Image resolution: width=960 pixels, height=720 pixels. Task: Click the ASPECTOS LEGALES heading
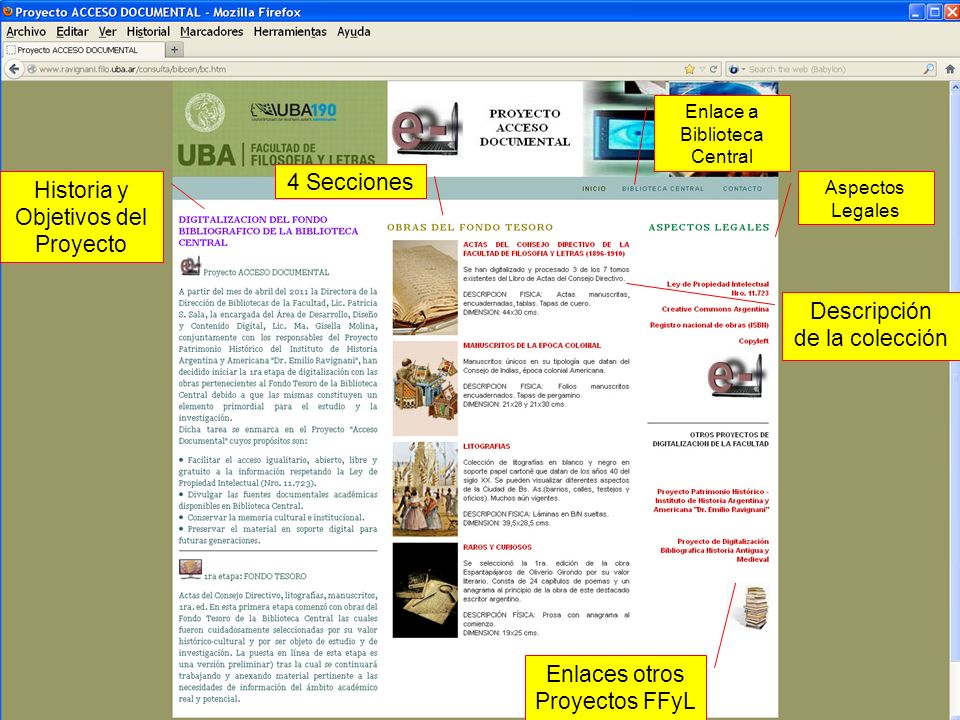[x=709, y=227]
